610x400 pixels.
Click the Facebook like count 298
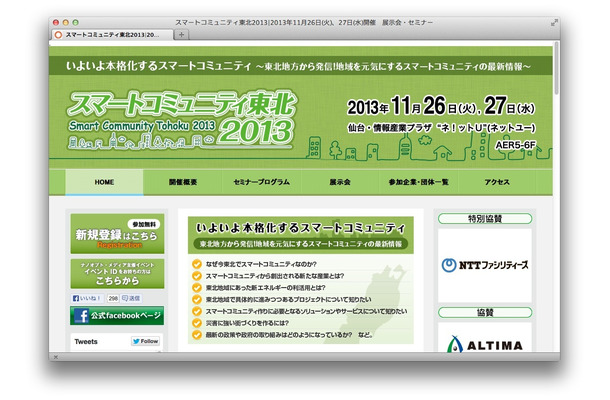coord(113,298)
